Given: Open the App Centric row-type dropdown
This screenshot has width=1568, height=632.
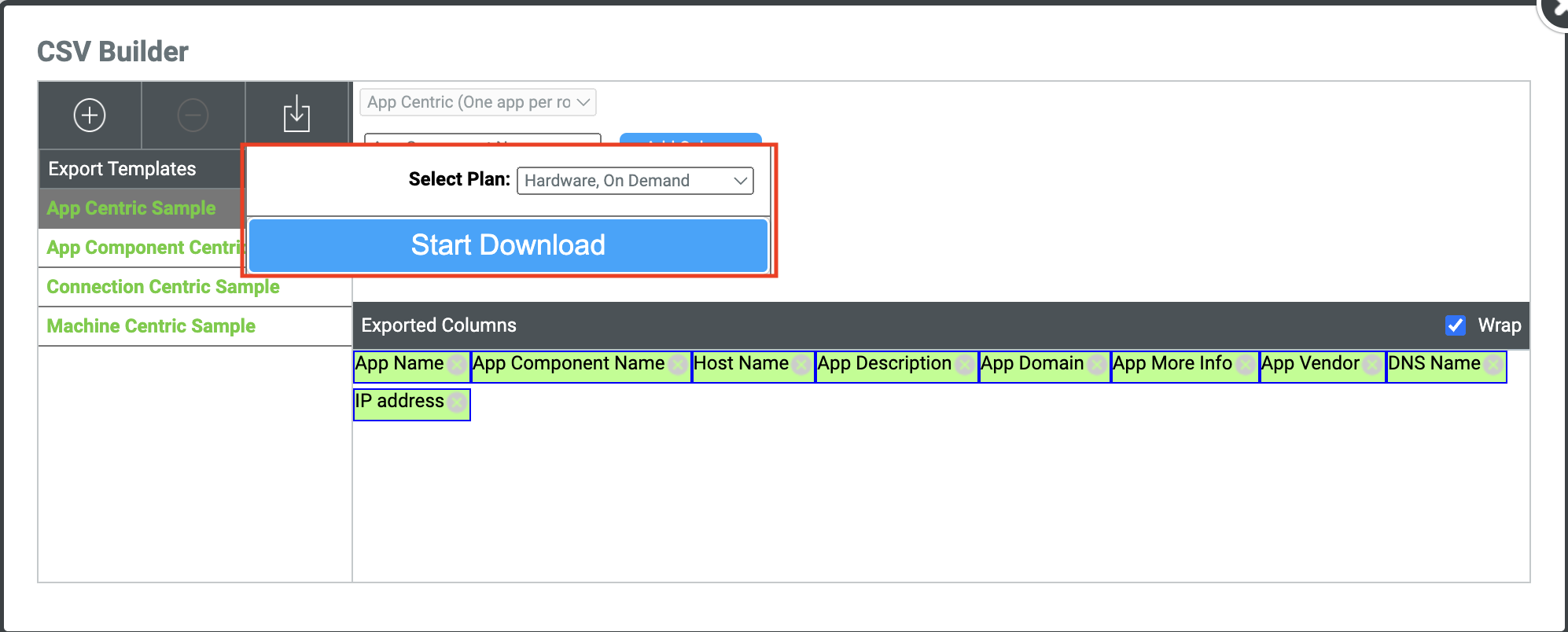Looking at the screenshot, I should (477, 102).
